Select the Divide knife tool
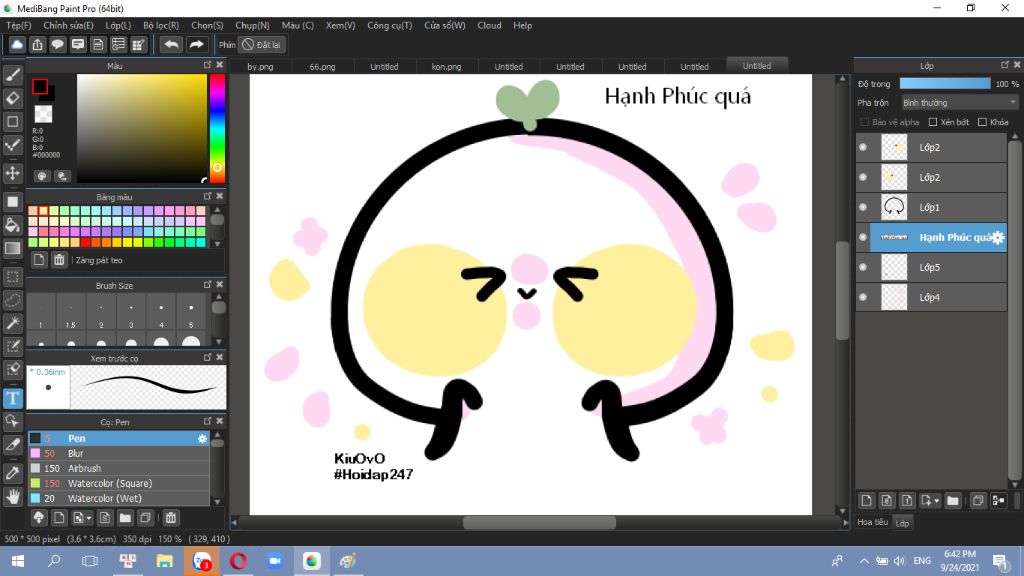 tap(12, 444)
